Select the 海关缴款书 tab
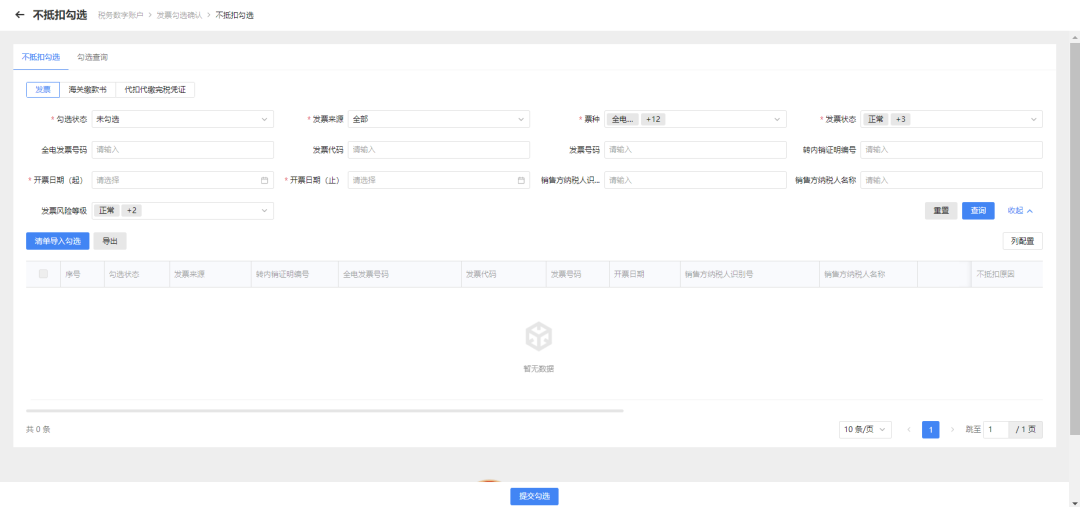 coord(87,90)
